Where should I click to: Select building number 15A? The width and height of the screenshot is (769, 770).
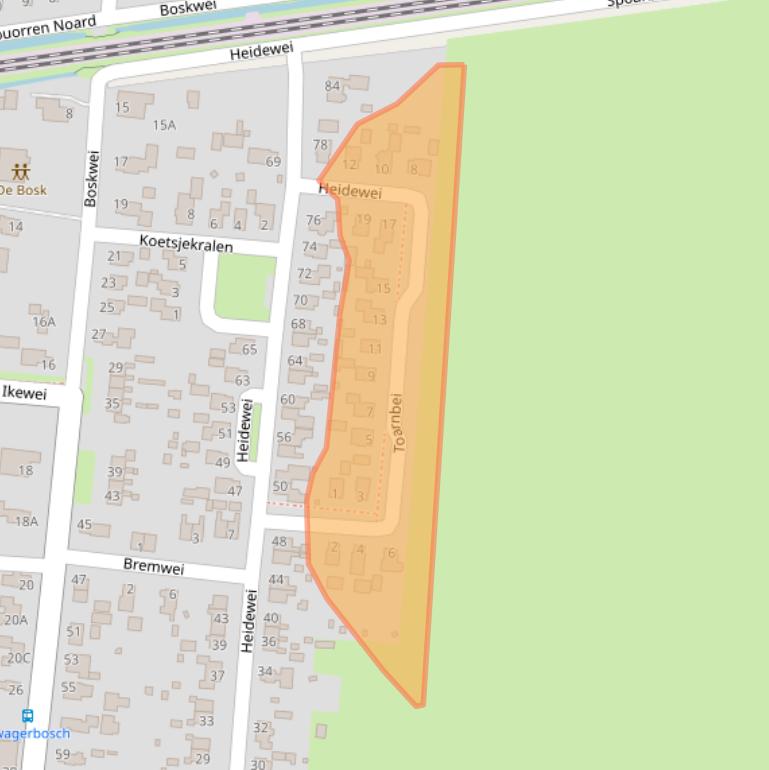pos(164,125)
